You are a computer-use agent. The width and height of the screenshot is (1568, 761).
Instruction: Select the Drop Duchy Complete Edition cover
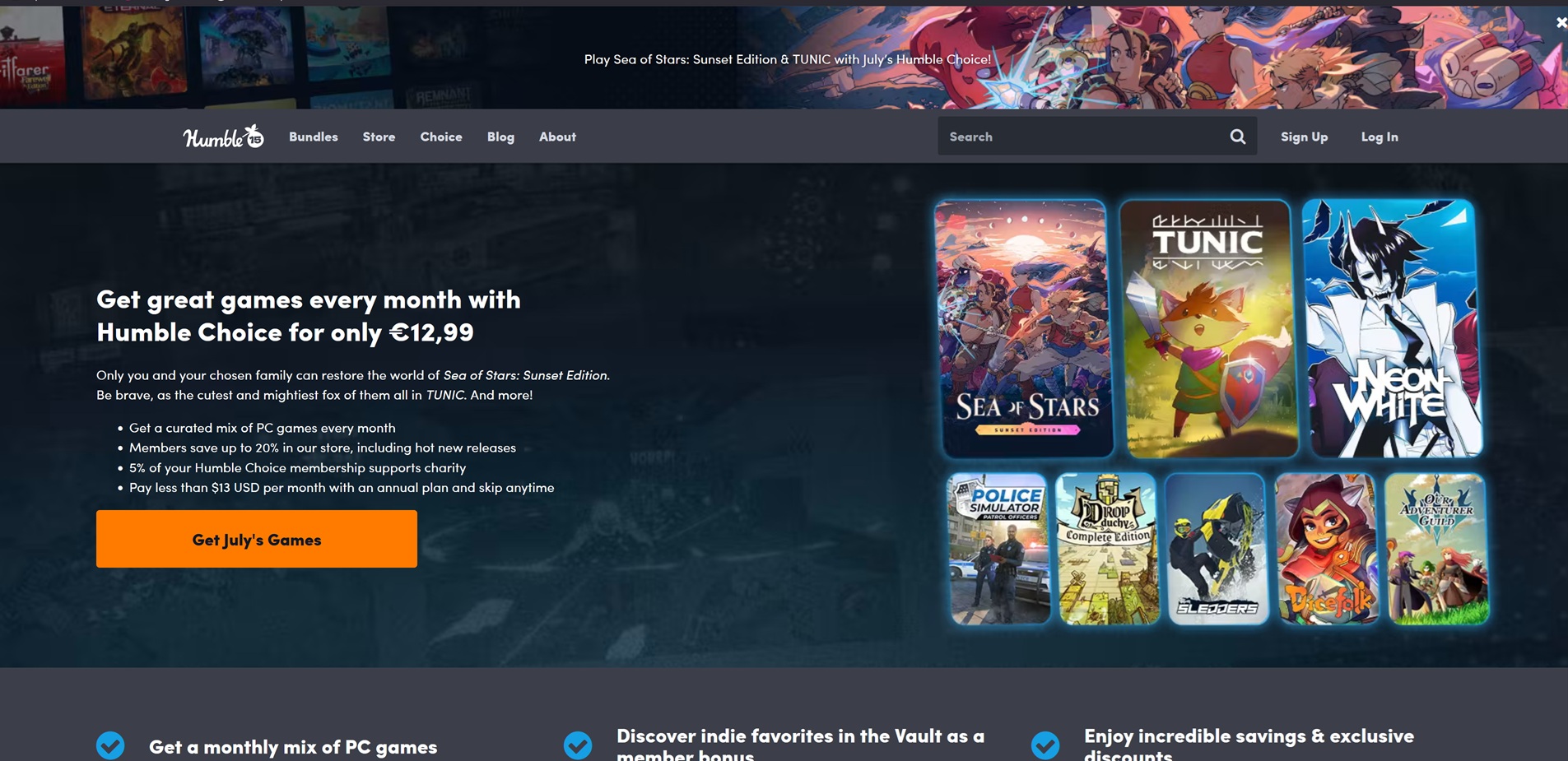1108,549
